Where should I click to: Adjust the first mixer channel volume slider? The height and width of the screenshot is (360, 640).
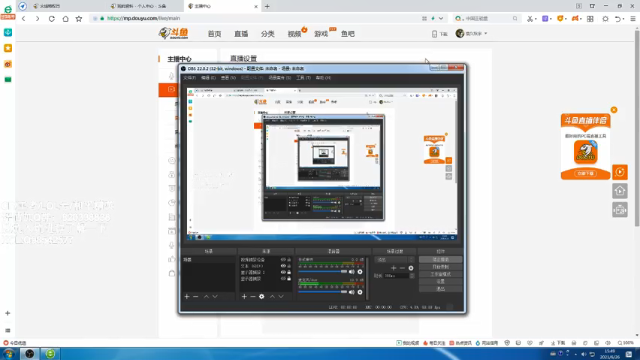(x=323, y=272)
